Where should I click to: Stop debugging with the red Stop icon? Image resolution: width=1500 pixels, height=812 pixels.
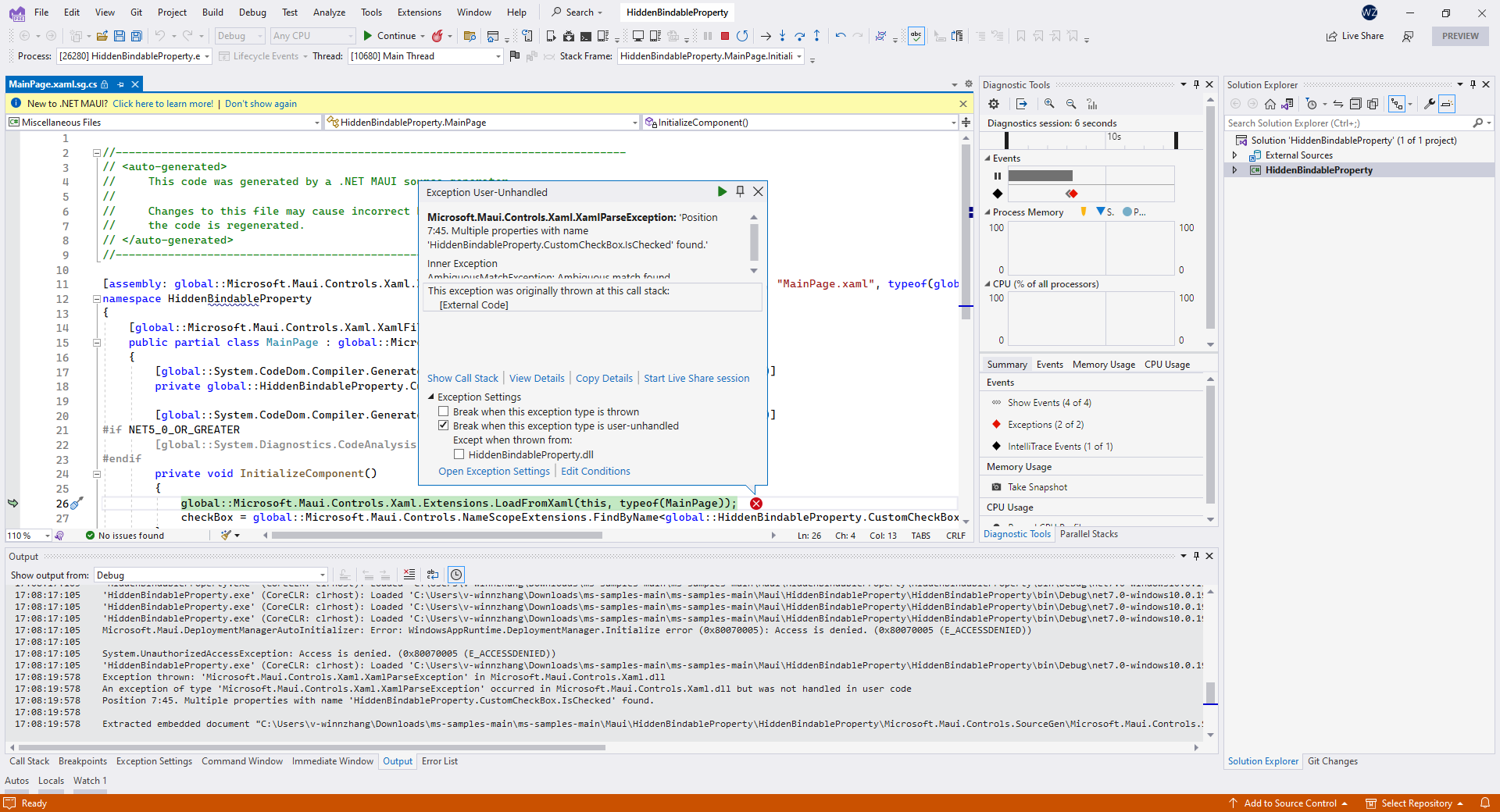pos(724,36)
